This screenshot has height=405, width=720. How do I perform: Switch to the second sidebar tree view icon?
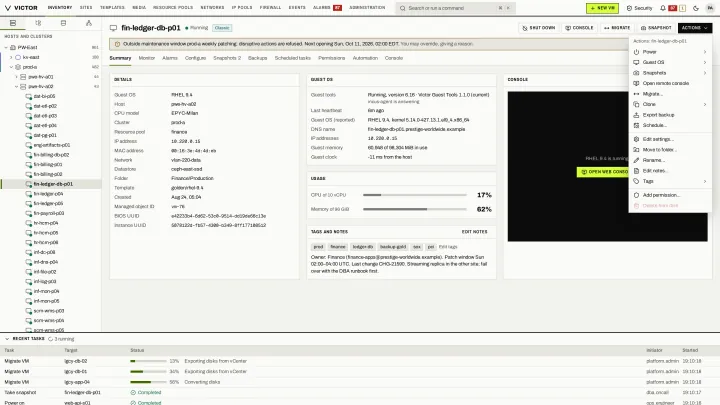(x=38, y=23)
